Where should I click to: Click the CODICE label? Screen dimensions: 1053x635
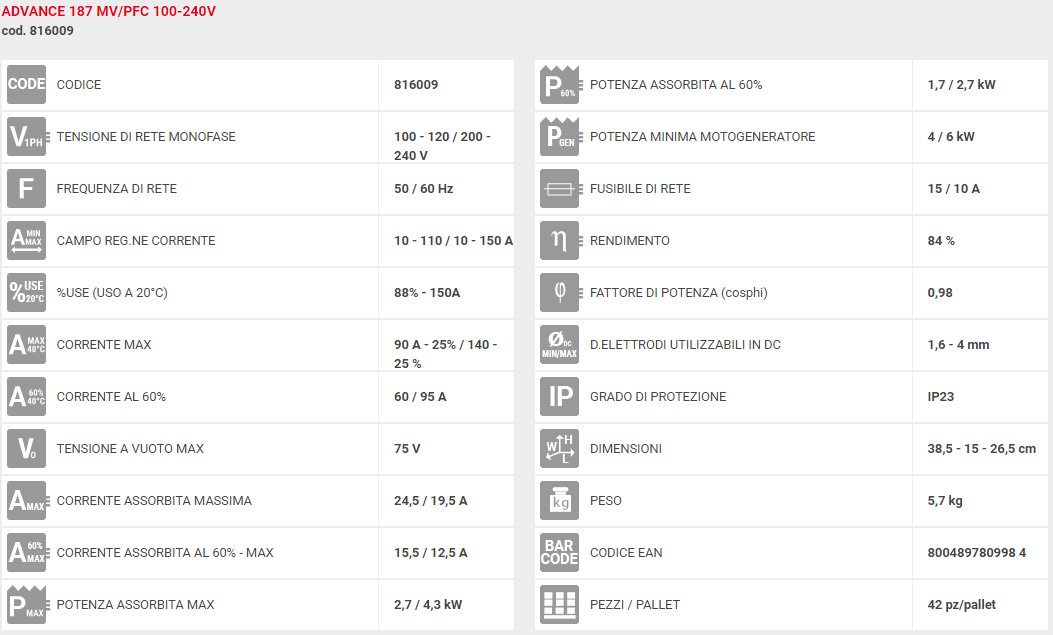tap(79, 85)
